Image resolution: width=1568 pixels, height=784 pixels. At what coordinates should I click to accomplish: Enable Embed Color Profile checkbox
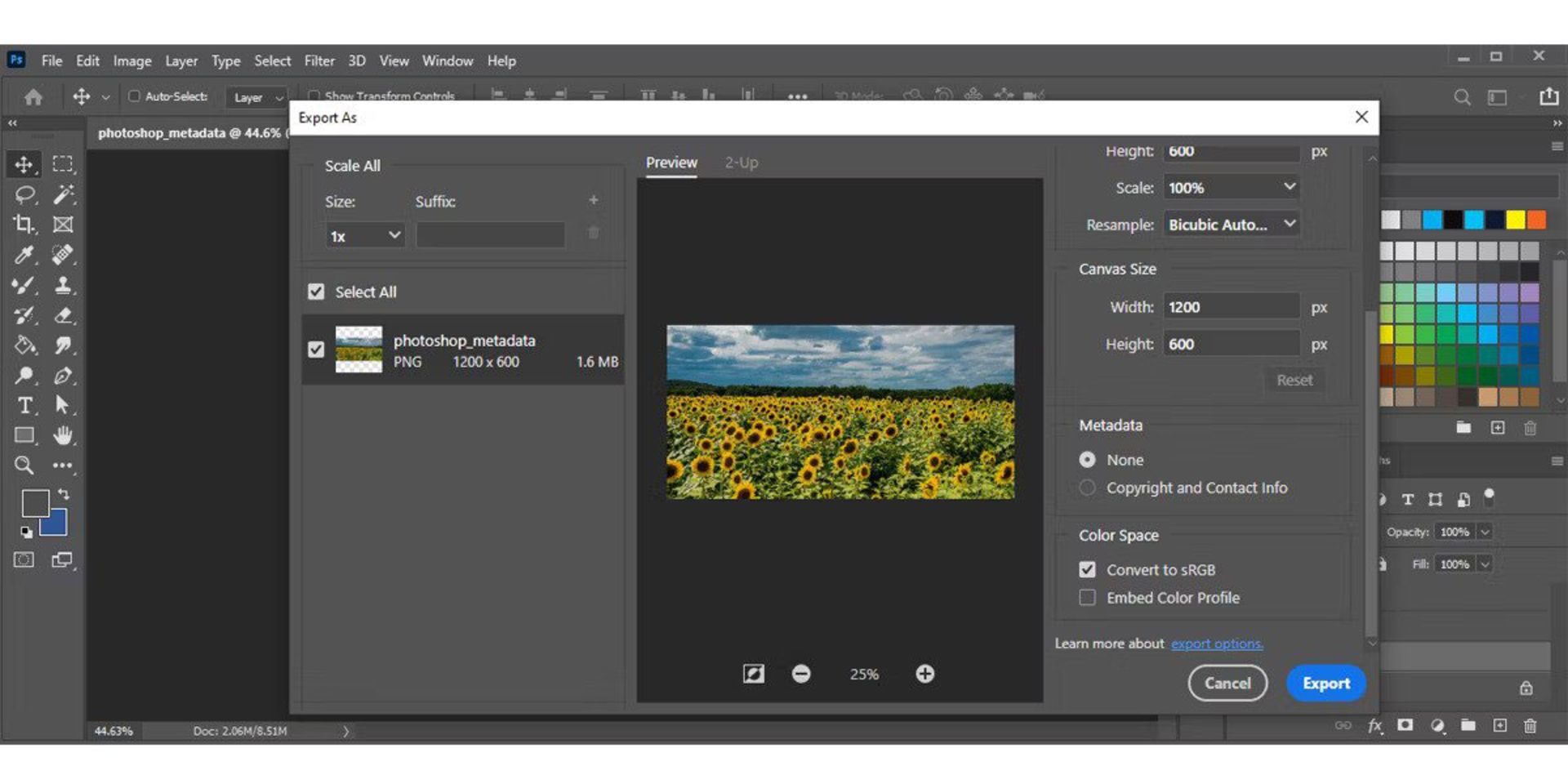click(x=1087, y=598)
